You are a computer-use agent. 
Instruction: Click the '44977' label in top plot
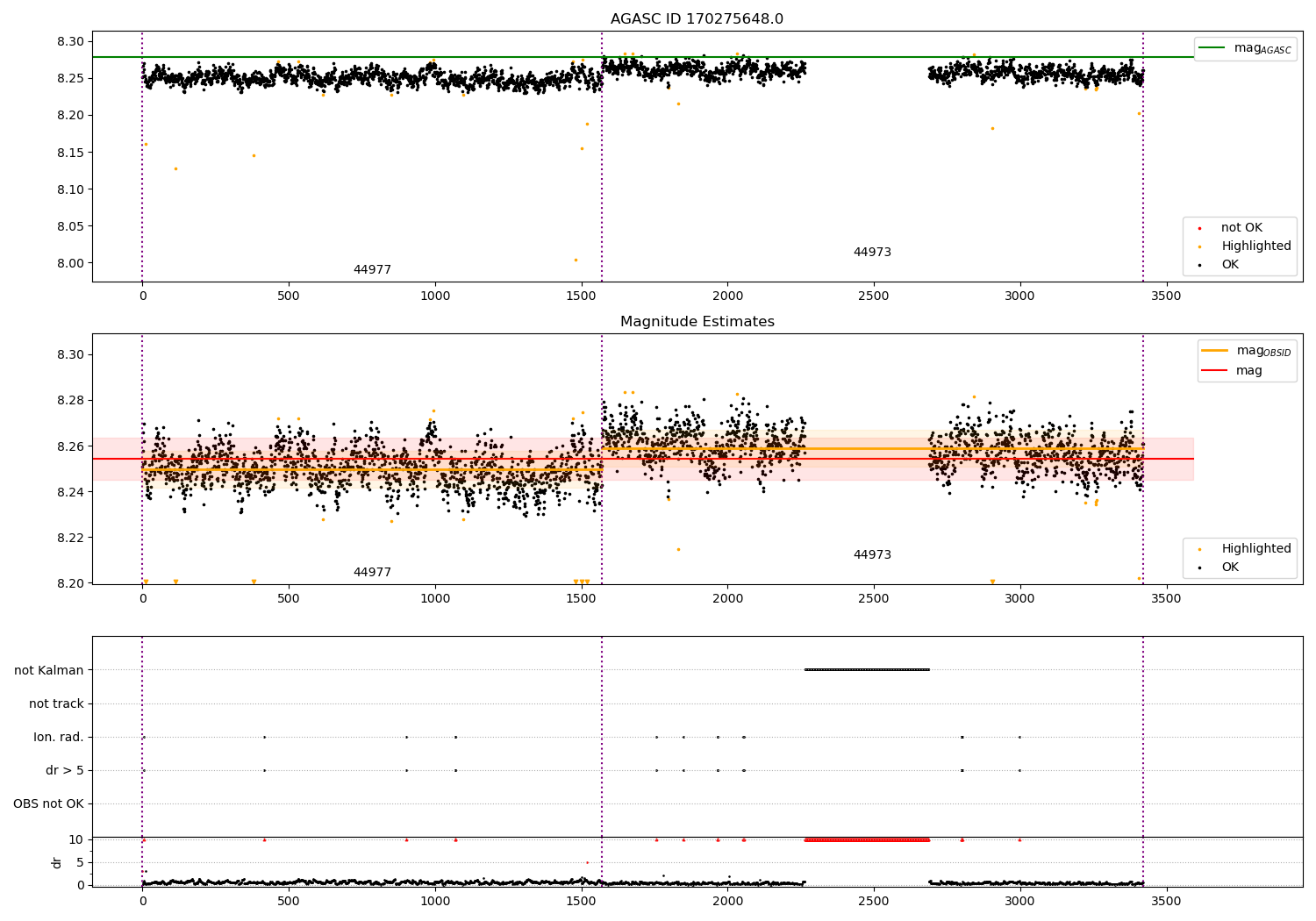pos(372,270)
